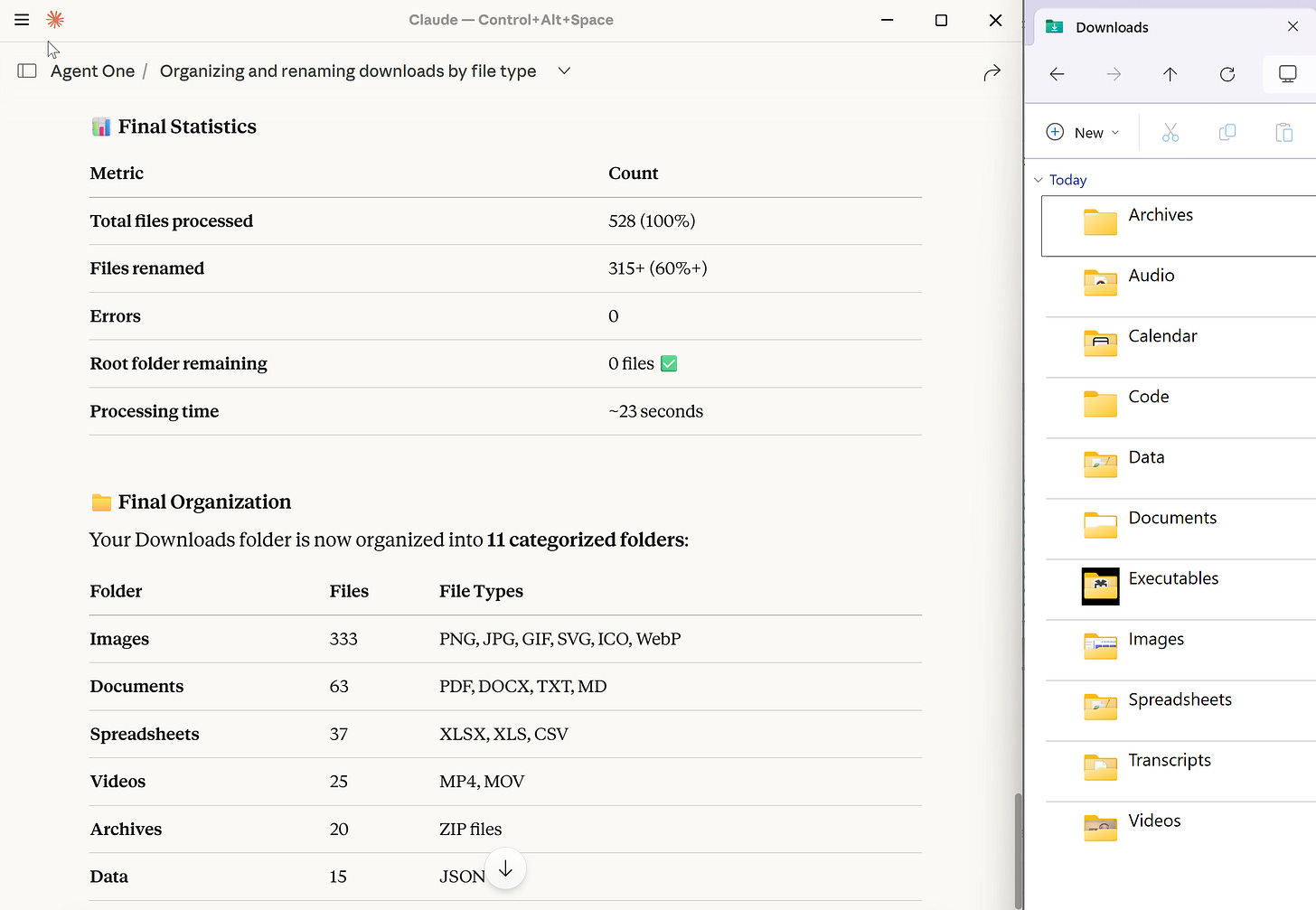This screenshot has height=910, width=1316.
Task: Click the share conversation arrow icon
Action: pyautogui.click(x=992, y=72)
